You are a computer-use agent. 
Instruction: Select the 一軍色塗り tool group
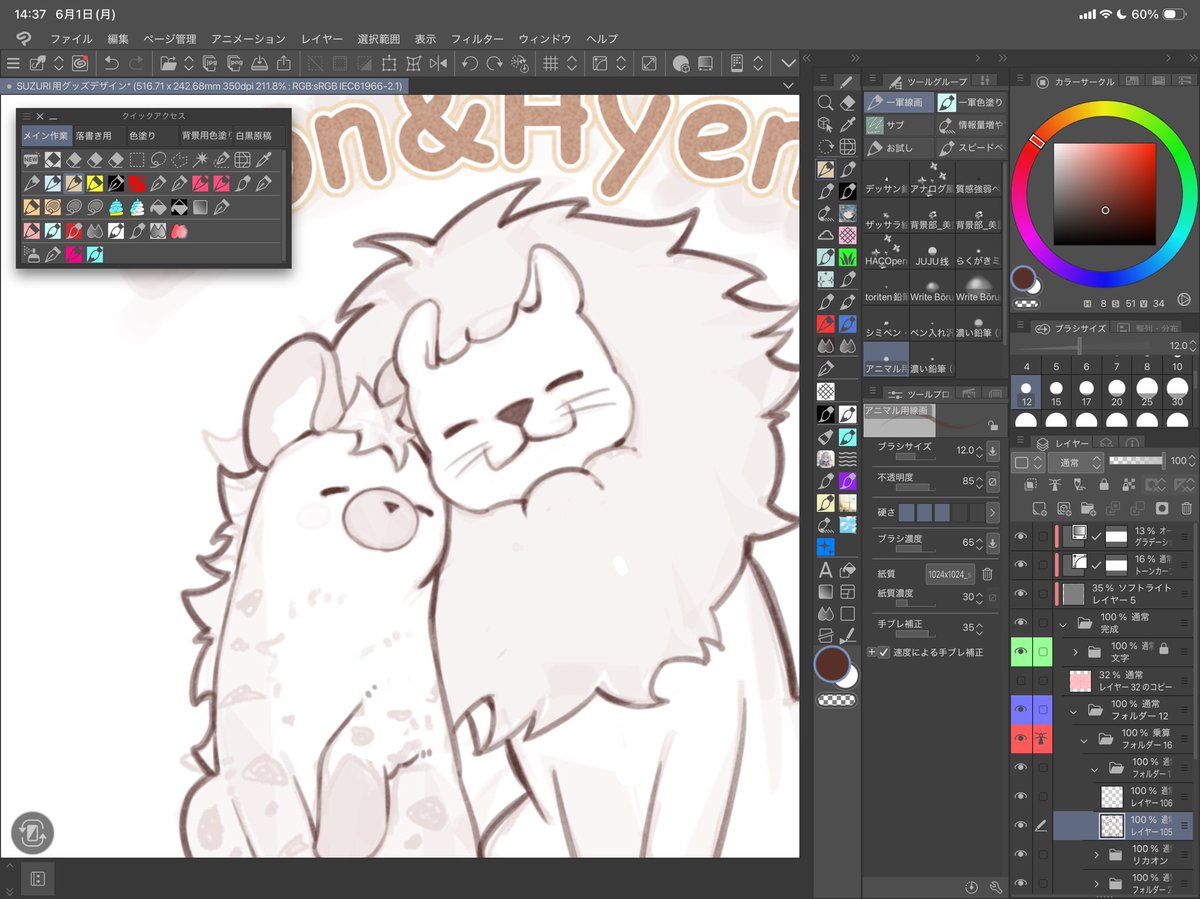click(x=971, y=102)
